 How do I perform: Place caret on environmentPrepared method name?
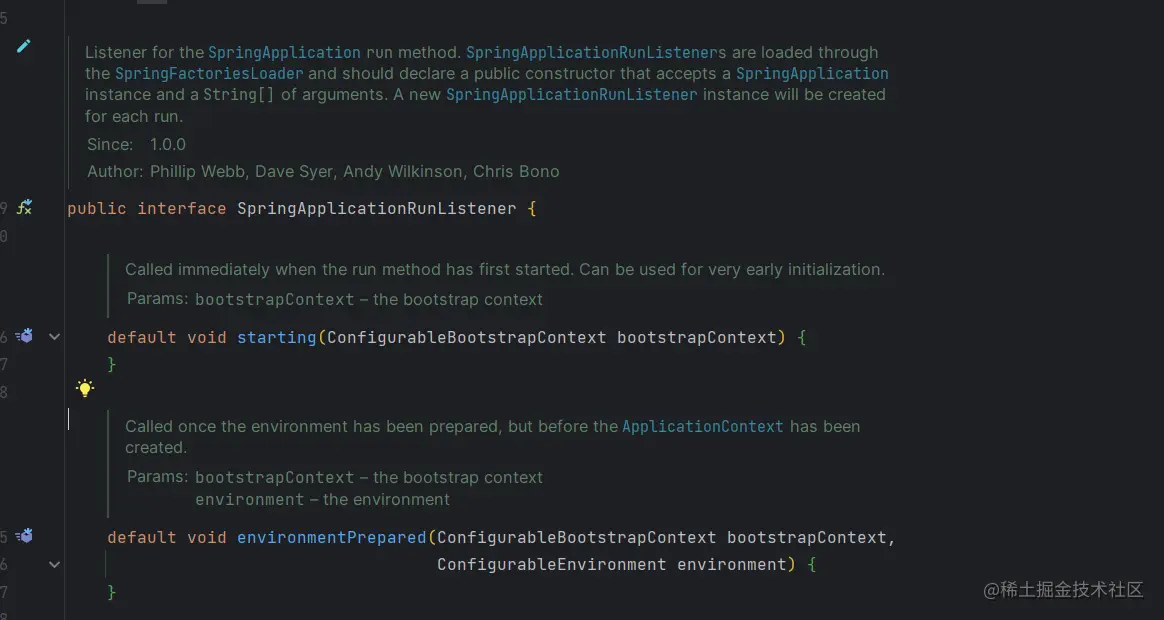pos(332,538)
